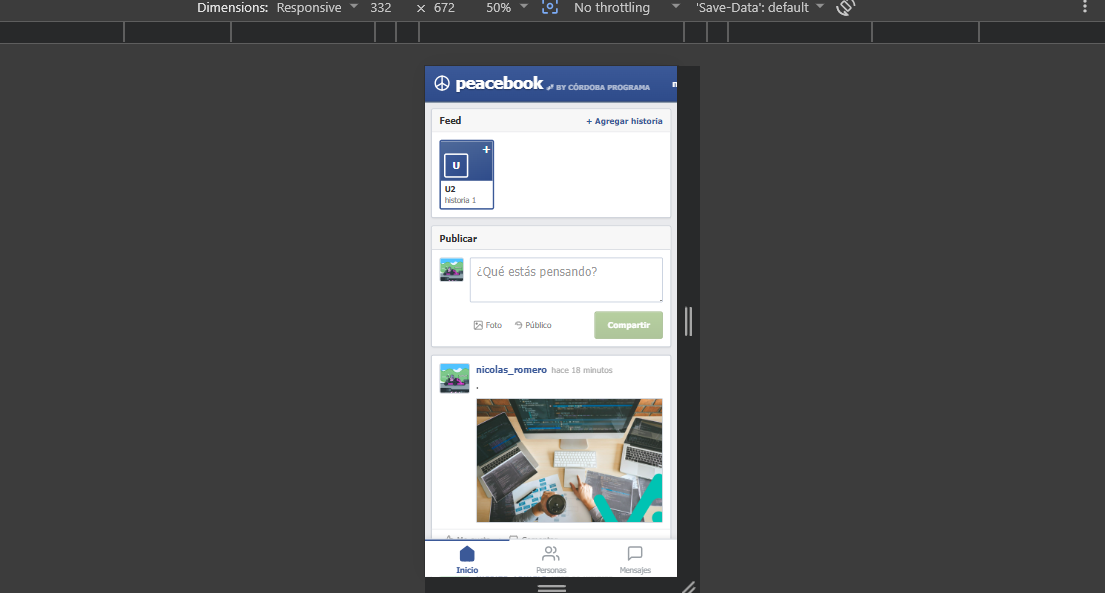Open the post photo of laptops

click(x=569, y=460)
